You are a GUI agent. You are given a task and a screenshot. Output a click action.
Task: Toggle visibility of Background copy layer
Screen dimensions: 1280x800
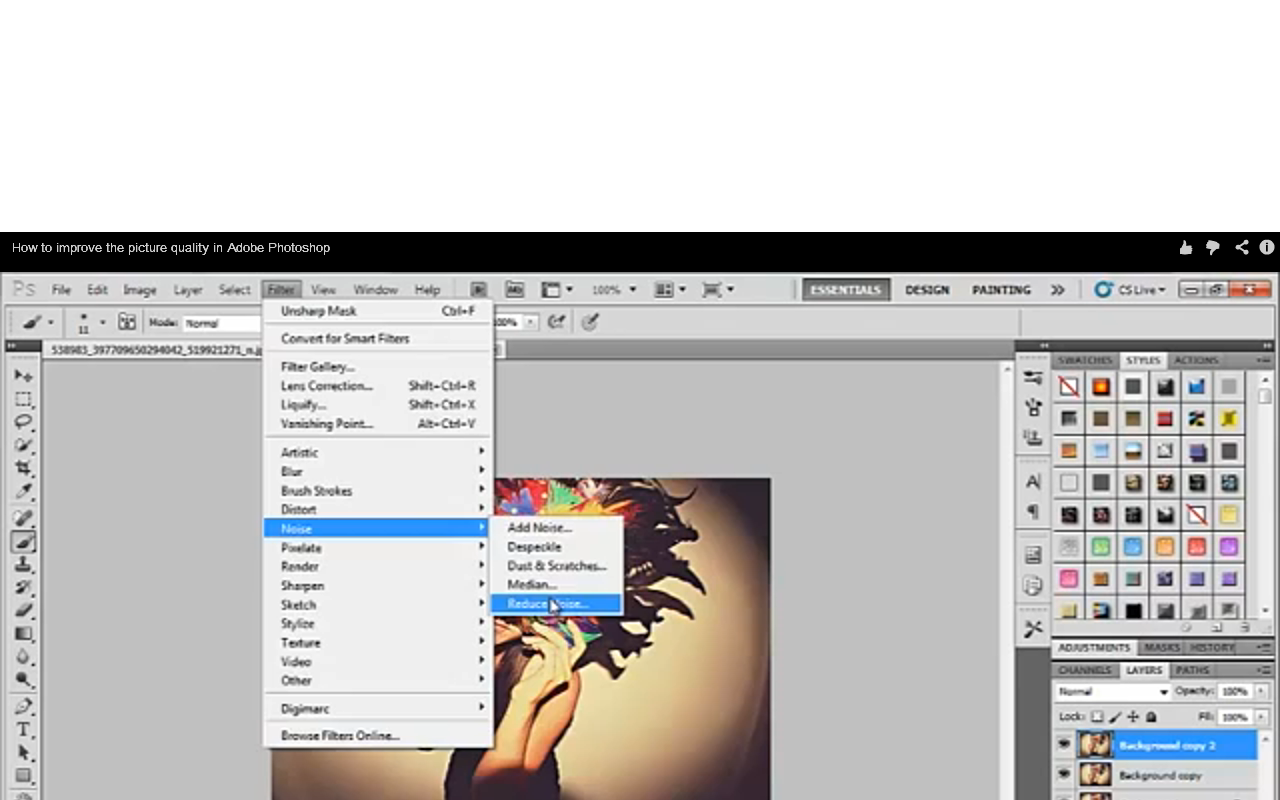pos(1064,775)
